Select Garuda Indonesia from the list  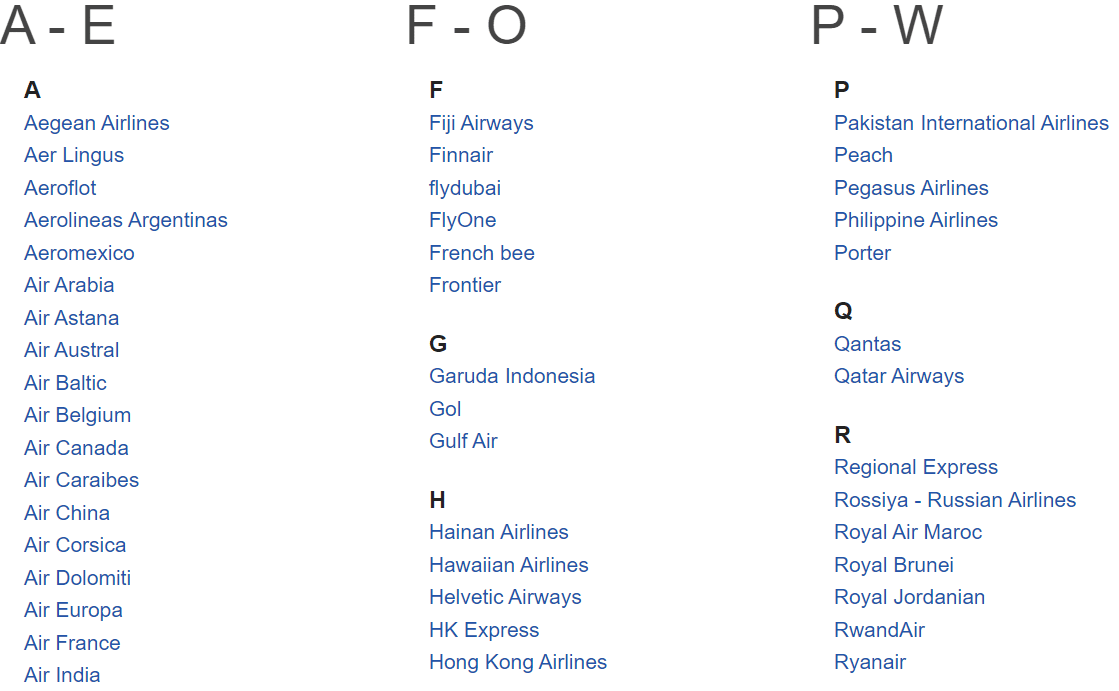click(x=512, y=376)
